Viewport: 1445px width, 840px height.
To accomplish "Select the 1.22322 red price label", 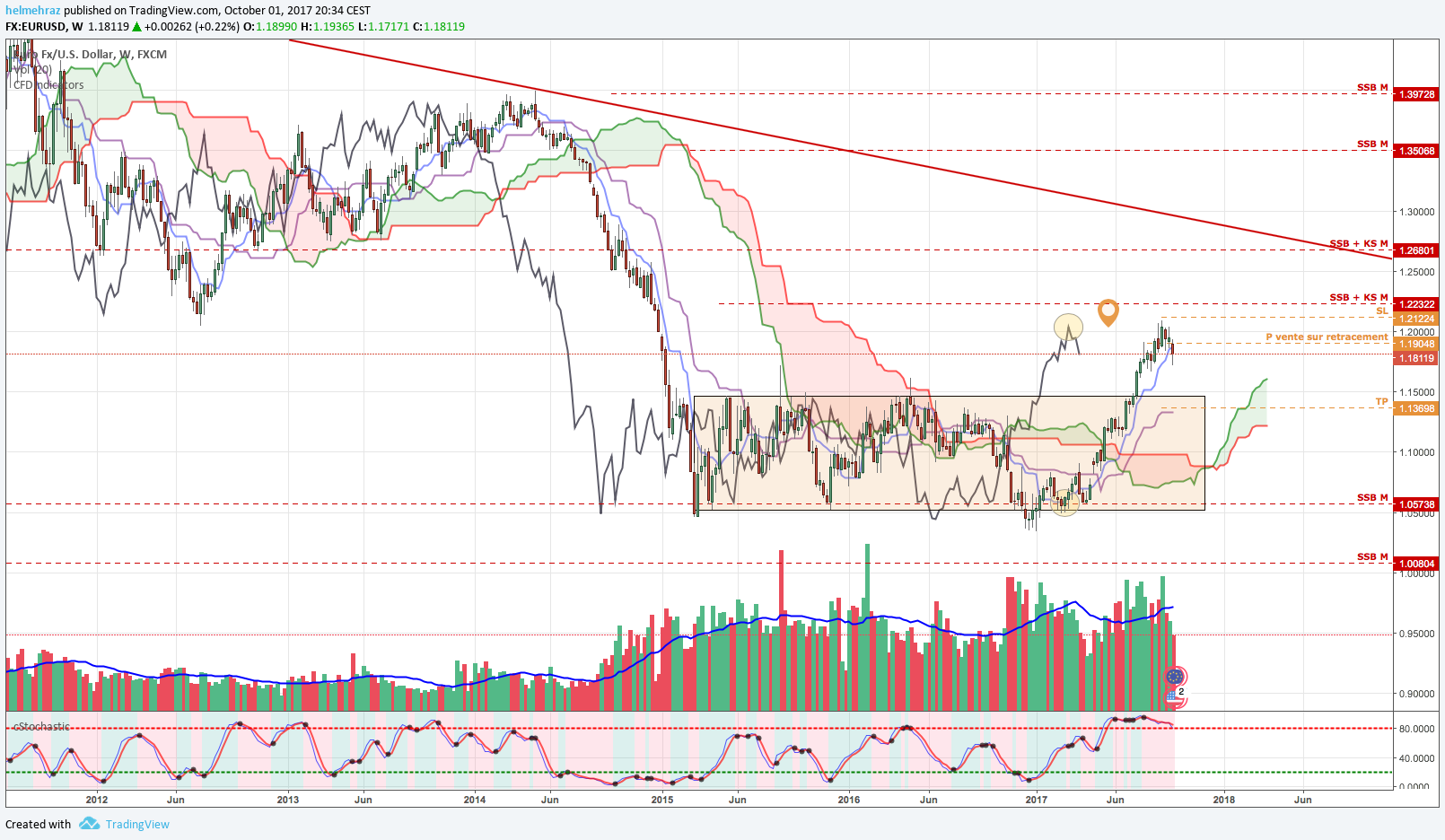I will pyautogui.click(x=1417, y=304).
